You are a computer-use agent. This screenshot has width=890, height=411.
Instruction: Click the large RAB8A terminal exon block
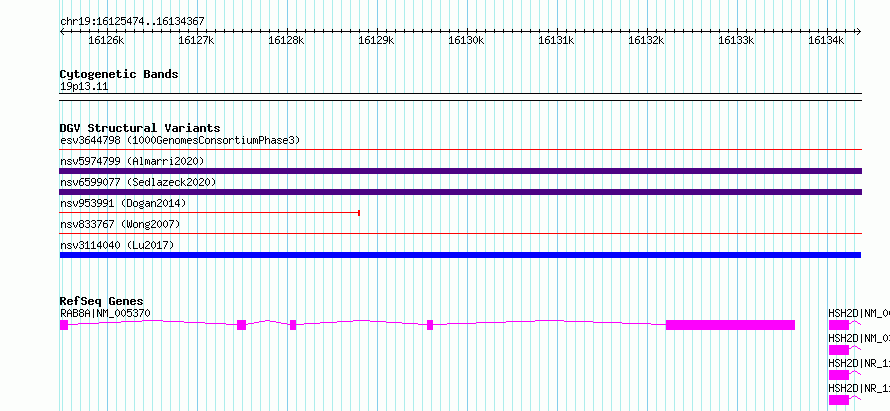[x=730, y=325]
